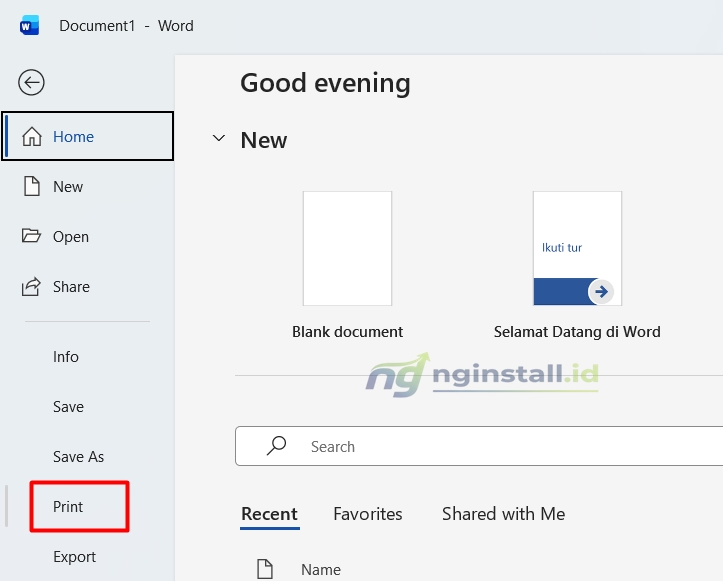The height and width of the screenshot is (581, 723).
Task: Click the file-type icon column header
Action: click(265, 569)
